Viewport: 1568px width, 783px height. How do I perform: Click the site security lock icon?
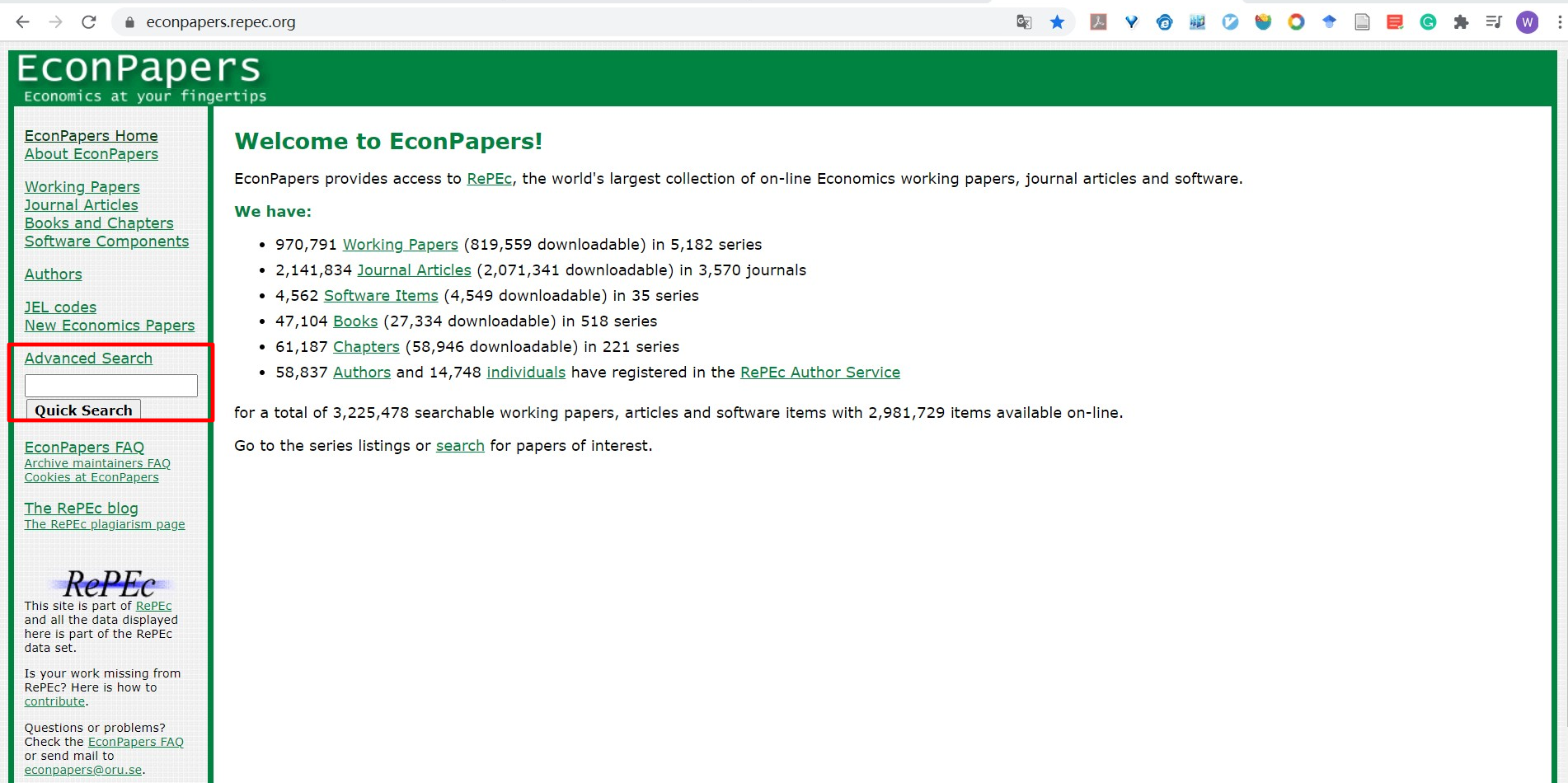[129, 21]
